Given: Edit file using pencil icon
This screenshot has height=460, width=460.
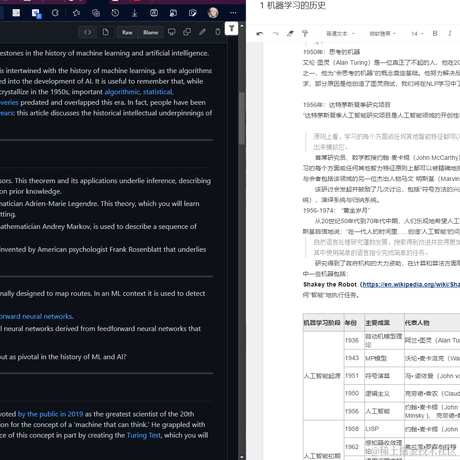Looking at the screenshot, I should coord(202,32).
